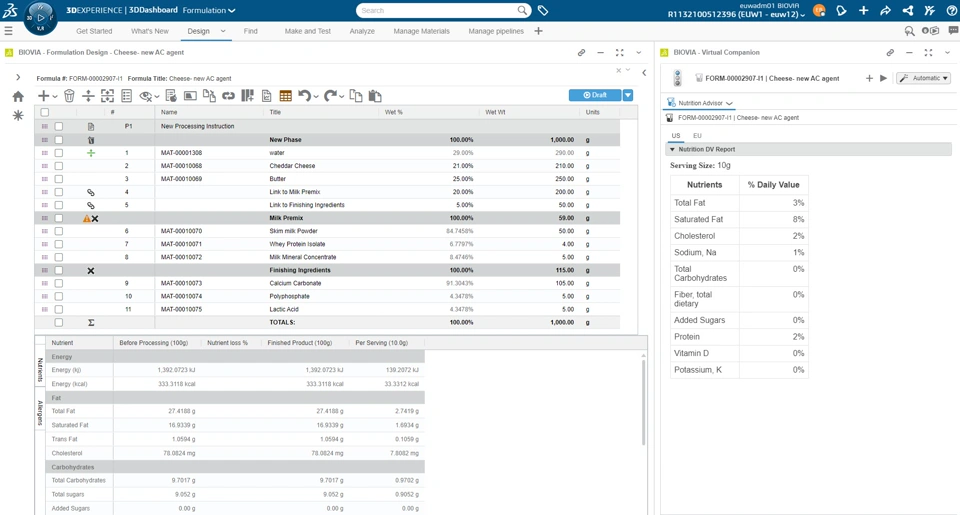Click the MAT-00010068 material name cell

coord(181,166)
